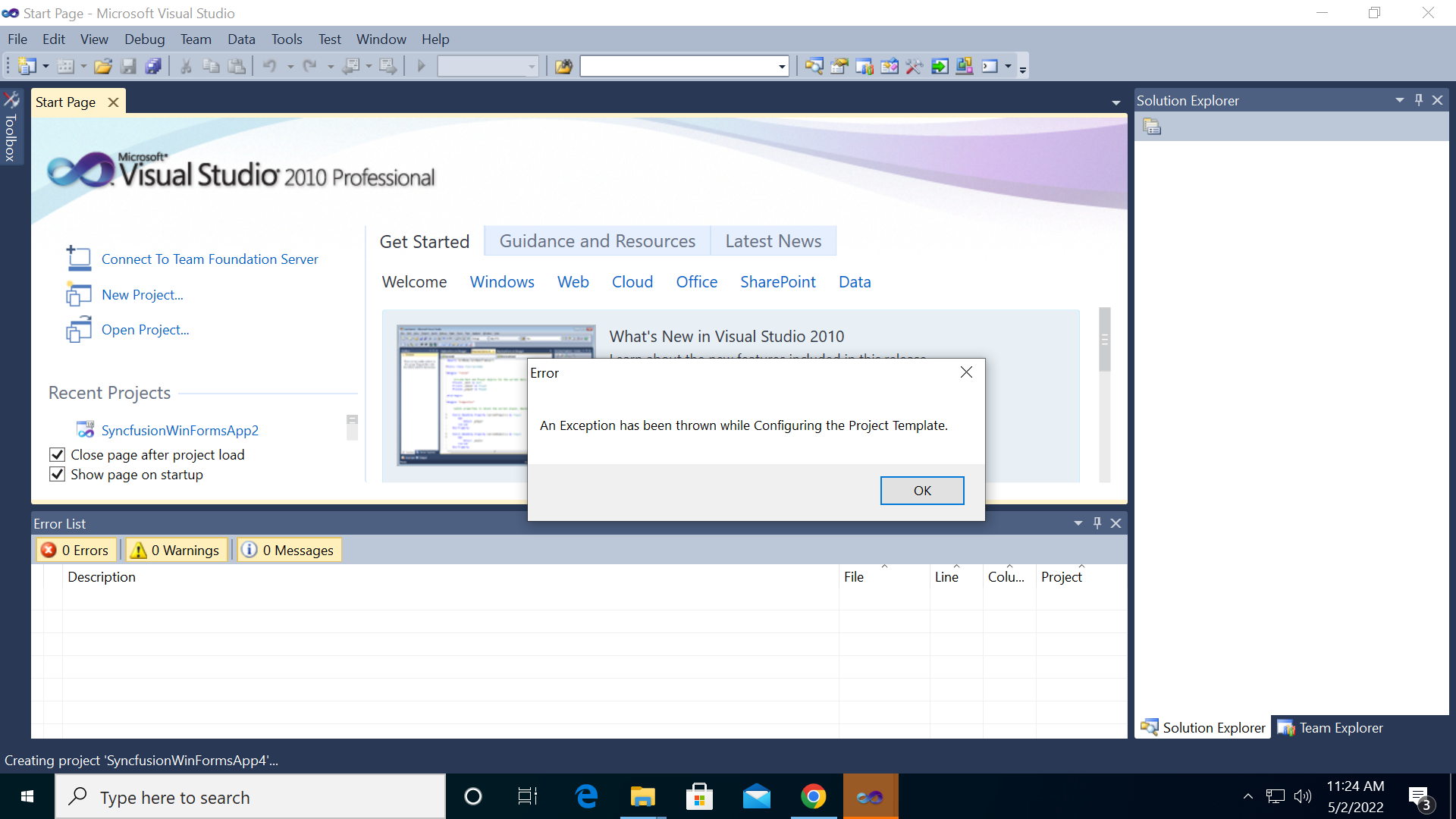
Task: Open the Solution Configurations combo box
Action: (488, 67)
